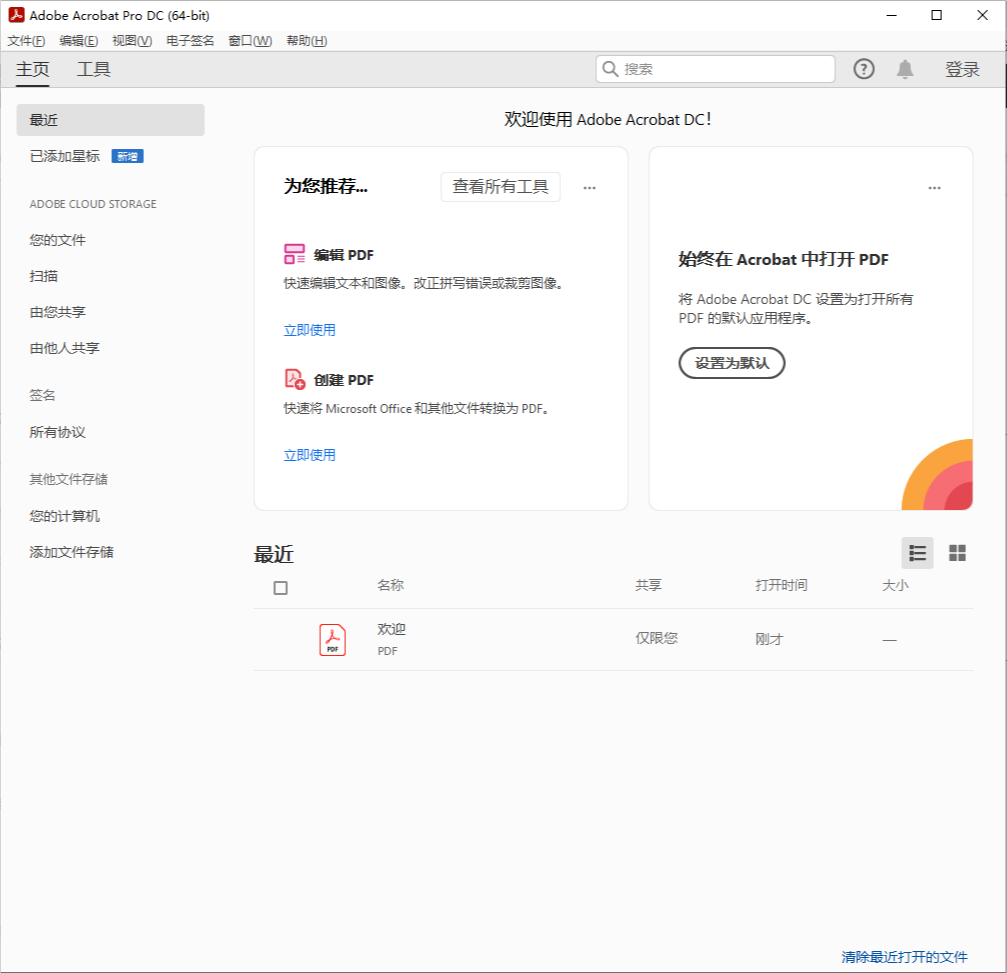Check the select-all box above recent files
The image size is (1007, 973).
[280, 587]
